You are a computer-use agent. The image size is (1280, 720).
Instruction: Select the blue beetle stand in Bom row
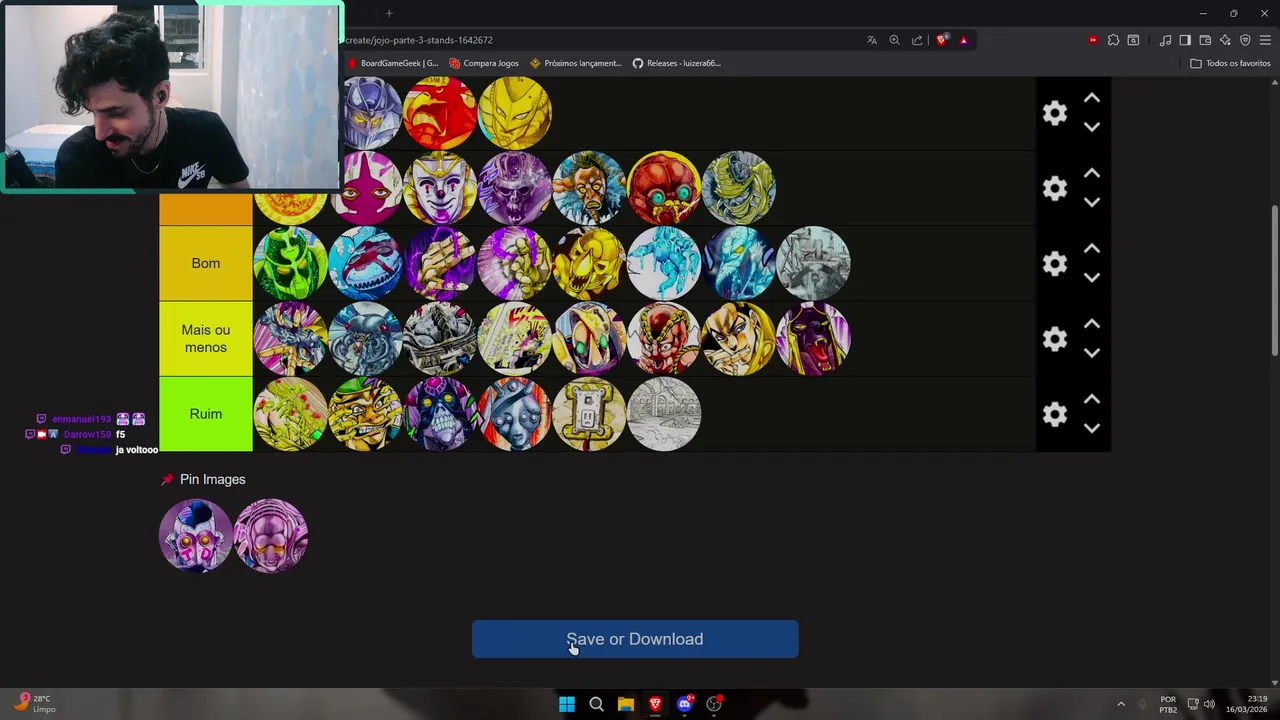point(365,263)
